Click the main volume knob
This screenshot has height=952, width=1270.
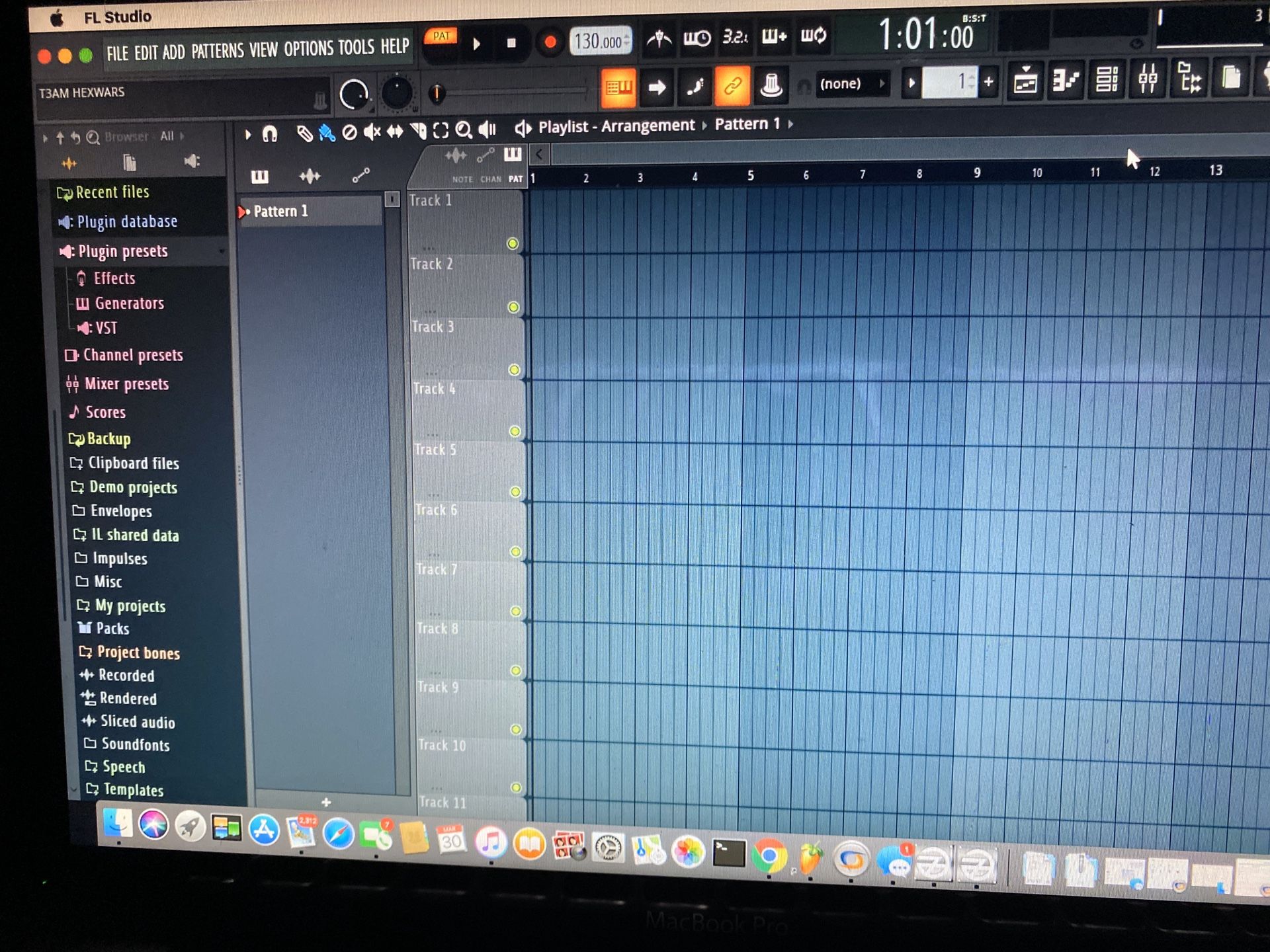[x=354, y=94]
